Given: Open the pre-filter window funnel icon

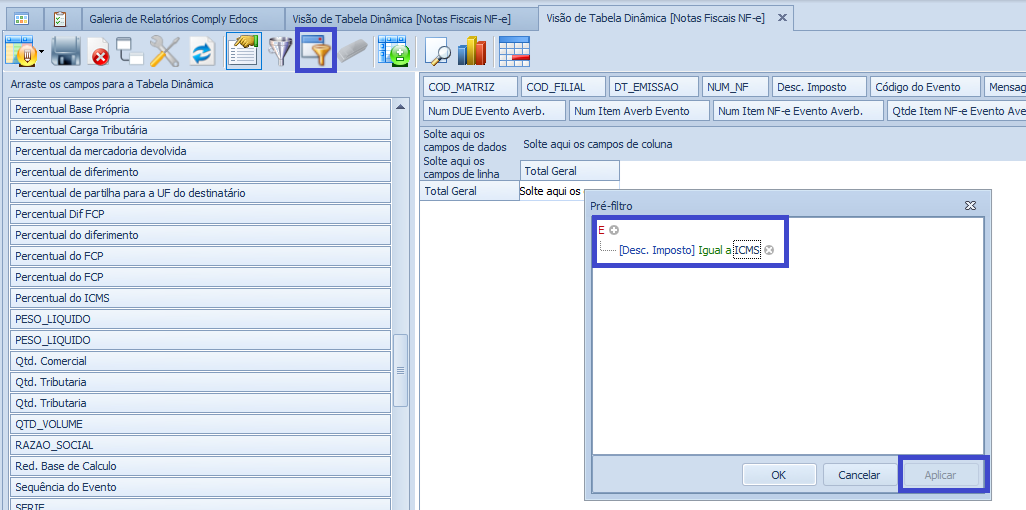Looking at the screenshot, I should point(316,50).
